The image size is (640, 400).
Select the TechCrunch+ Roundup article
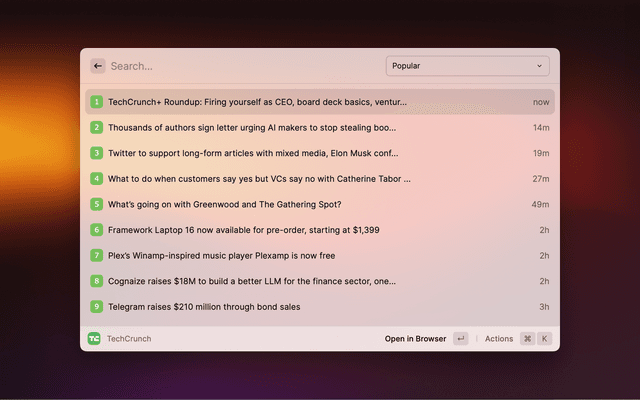tap(257, 102)
